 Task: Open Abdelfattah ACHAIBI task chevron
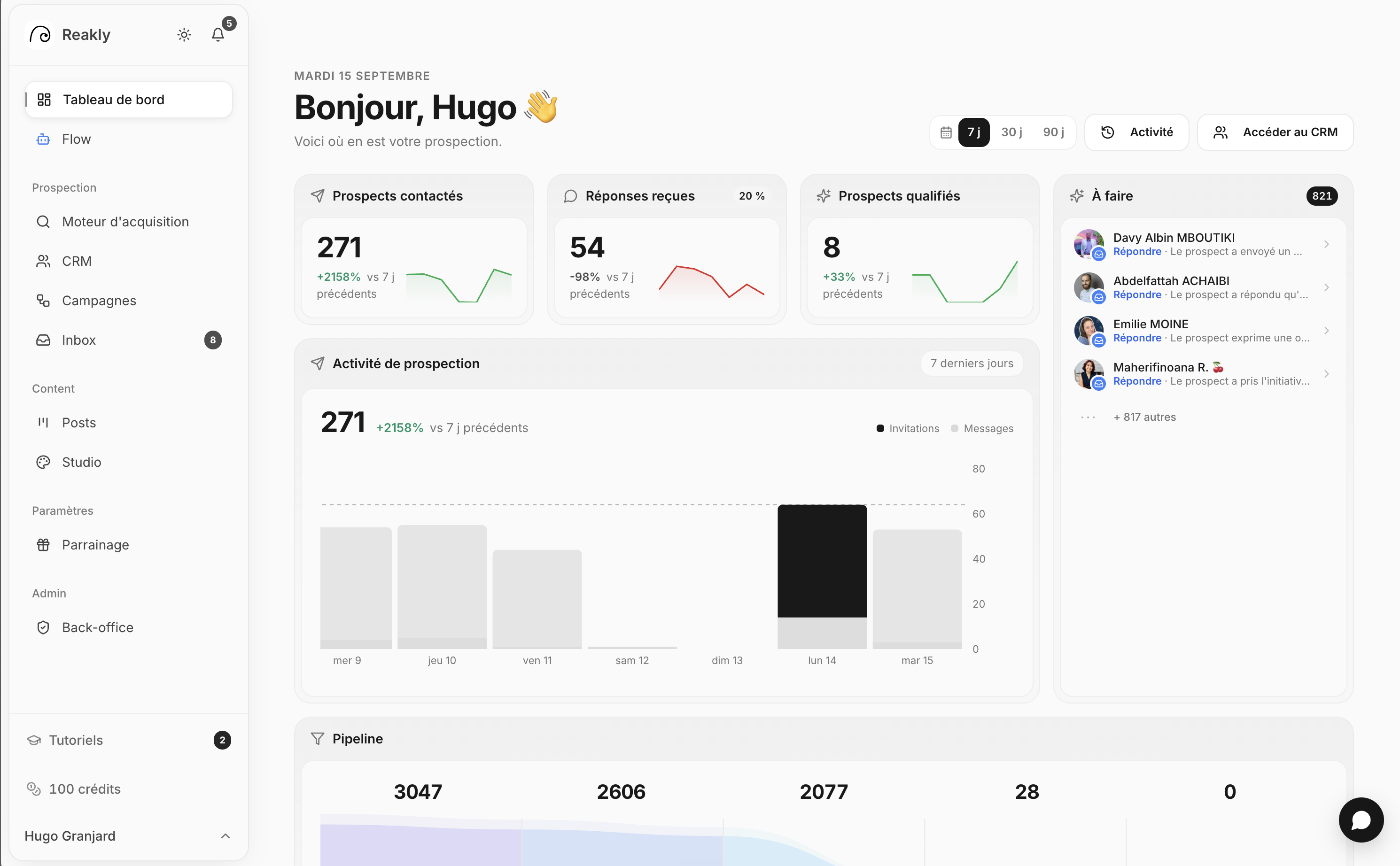(x=1327, y=287)
